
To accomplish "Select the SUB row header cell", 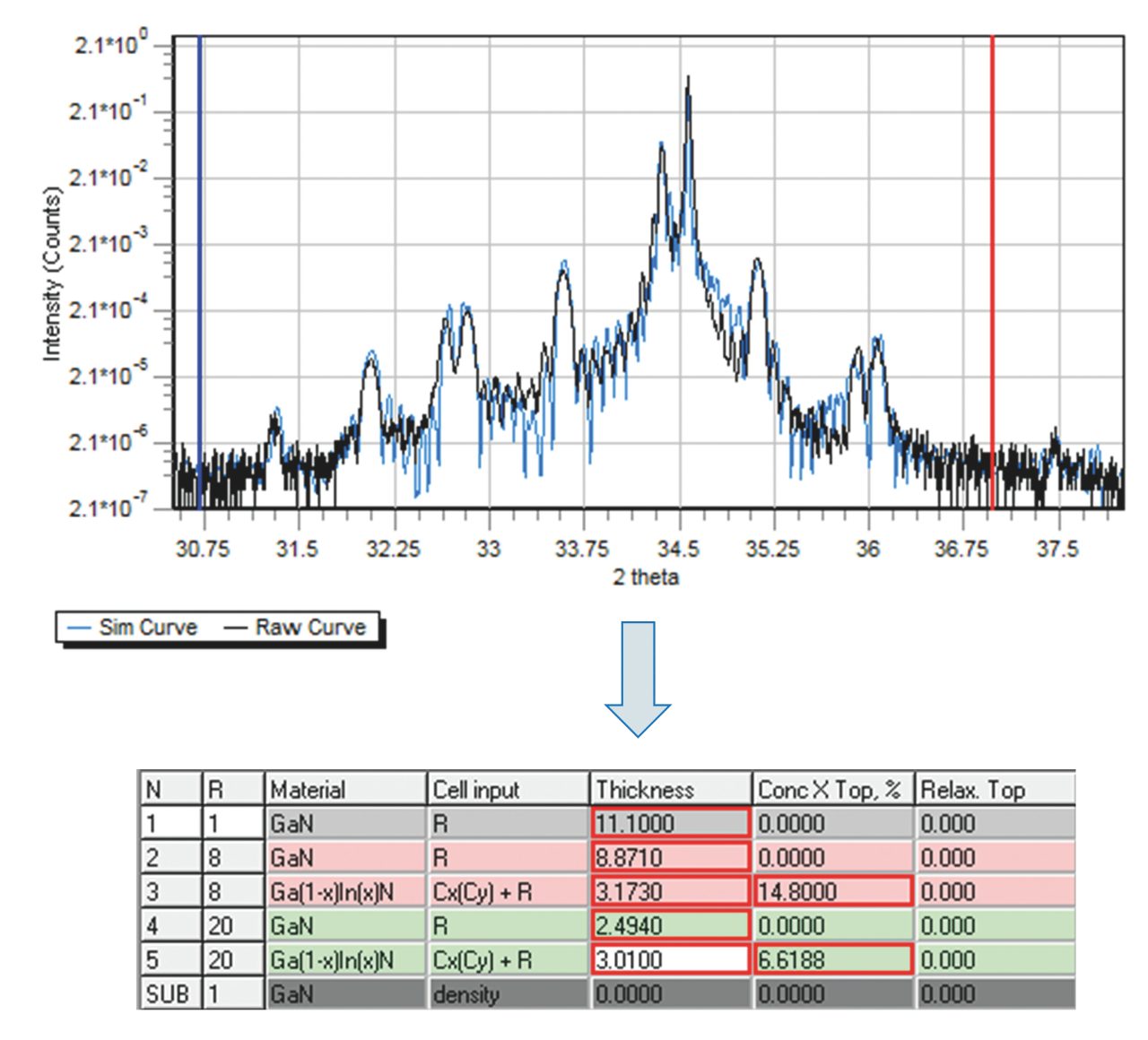I will tap(169, 993).
